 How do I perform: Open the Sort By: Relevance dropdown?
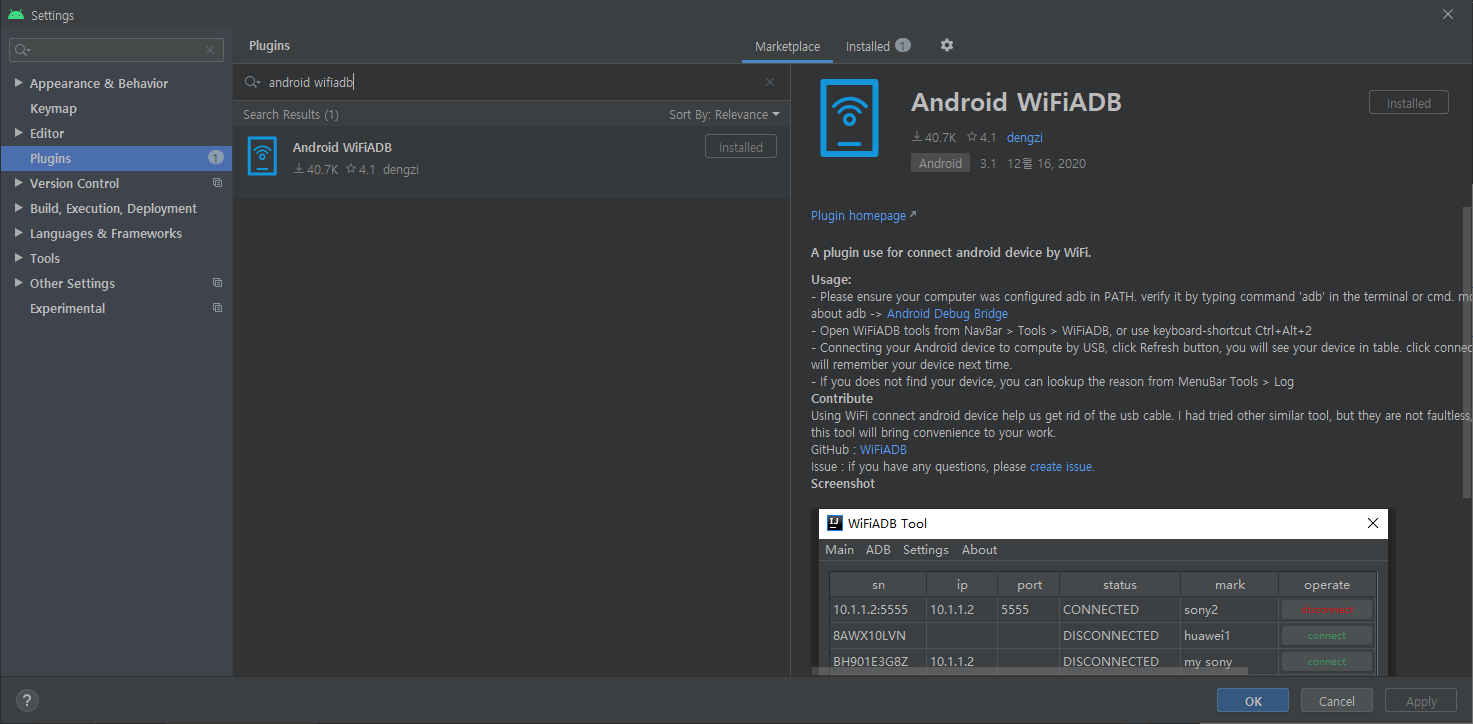point(724,115)
